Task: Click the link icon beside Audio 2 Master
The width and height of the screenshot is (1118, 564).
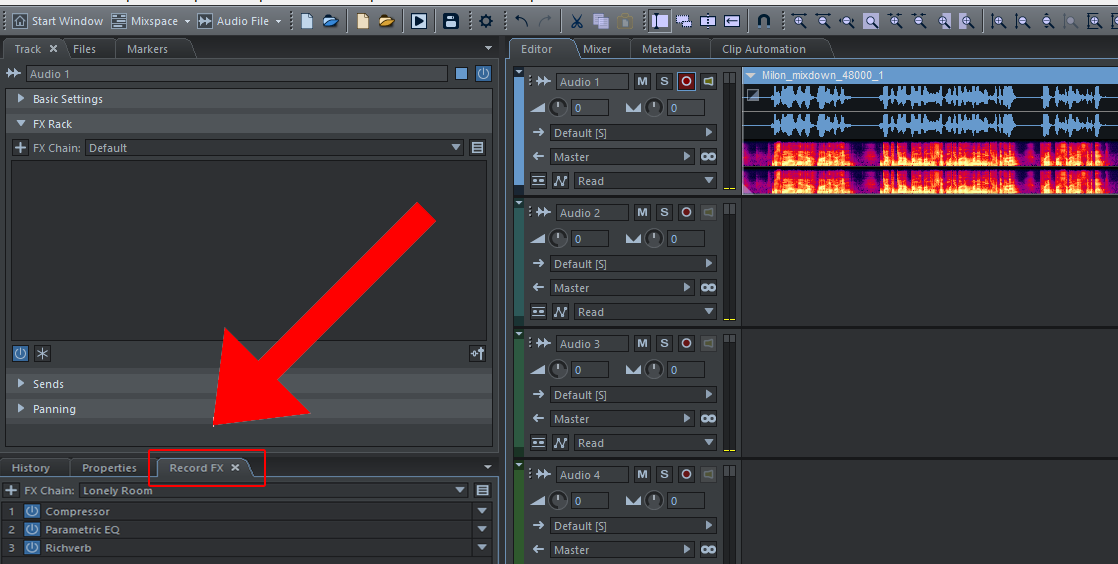Action: 708,288
